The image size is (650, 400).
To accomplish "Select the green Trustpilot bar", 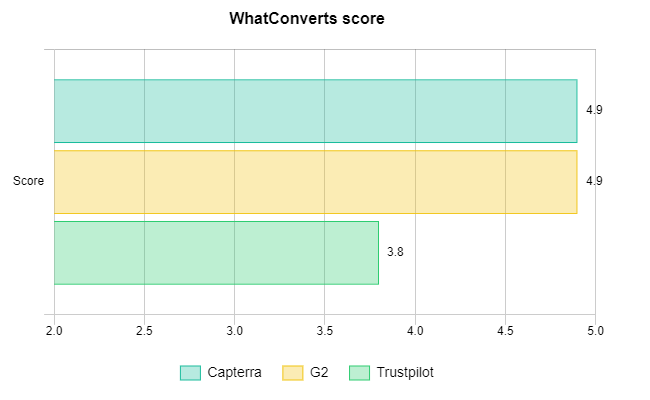I will point(216,253).
